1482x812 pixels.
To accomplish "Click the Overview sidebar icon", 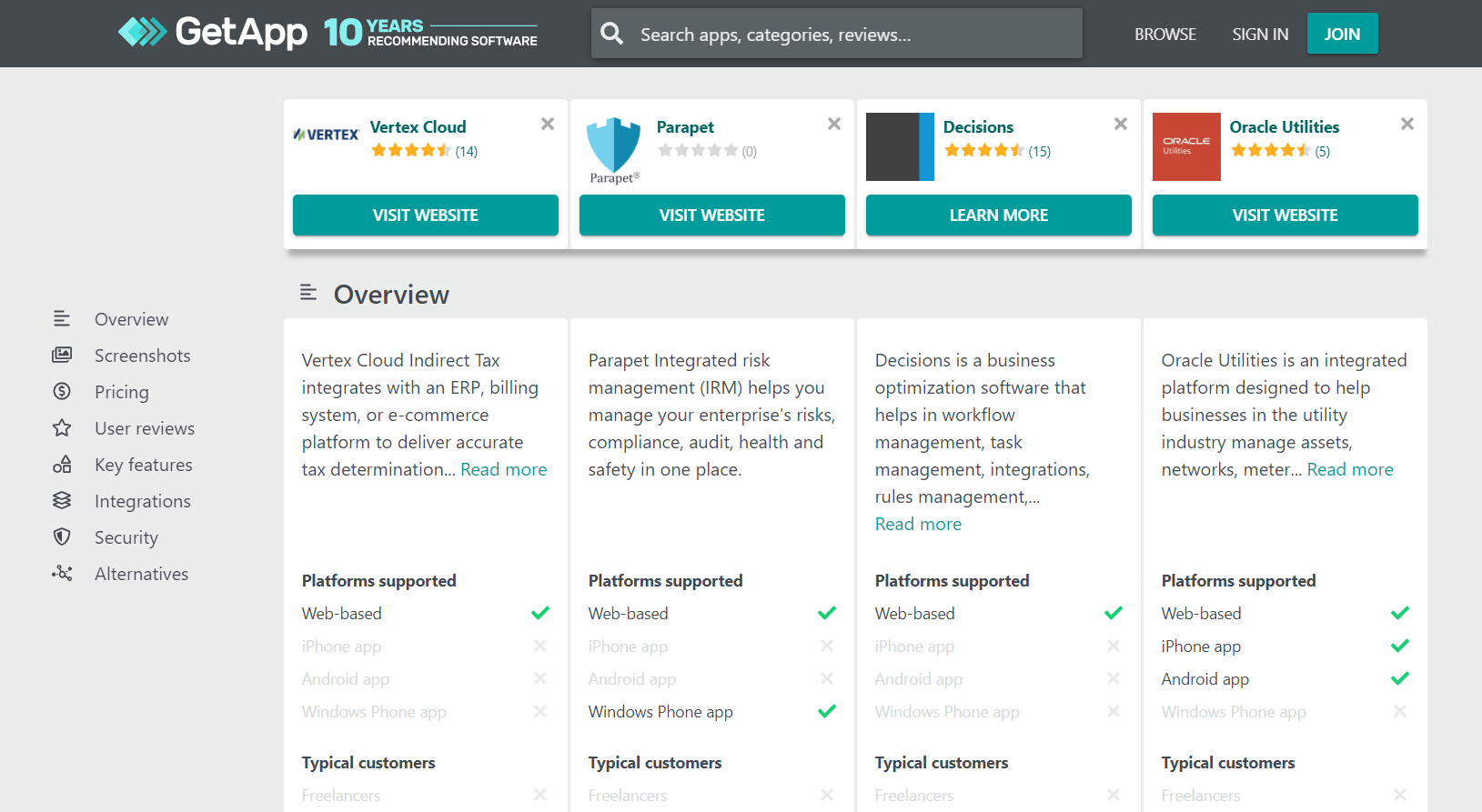I will pos(62,318).
